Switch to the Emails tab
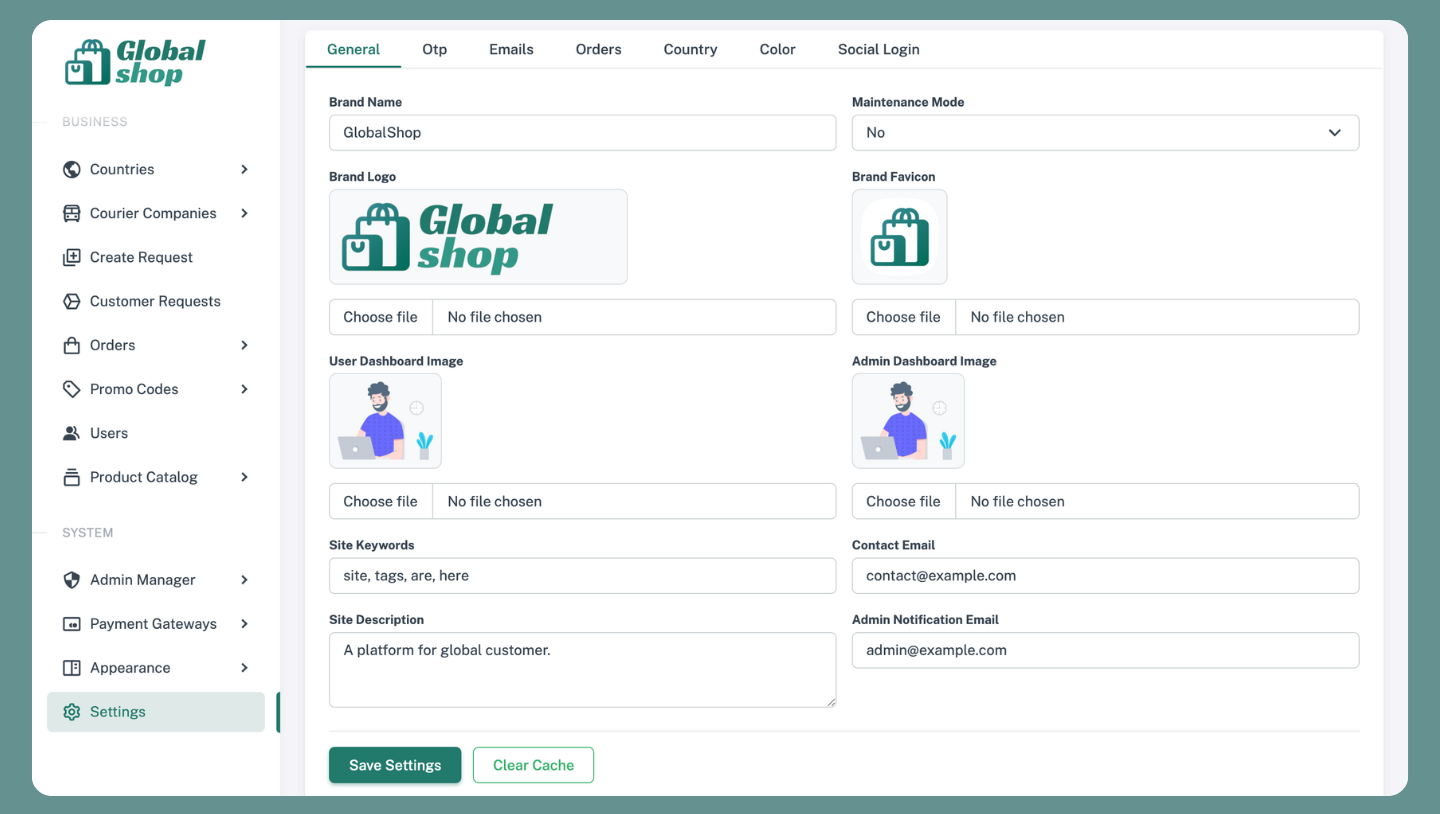Viewport: 1440px width, 814px height. point(511,49)
